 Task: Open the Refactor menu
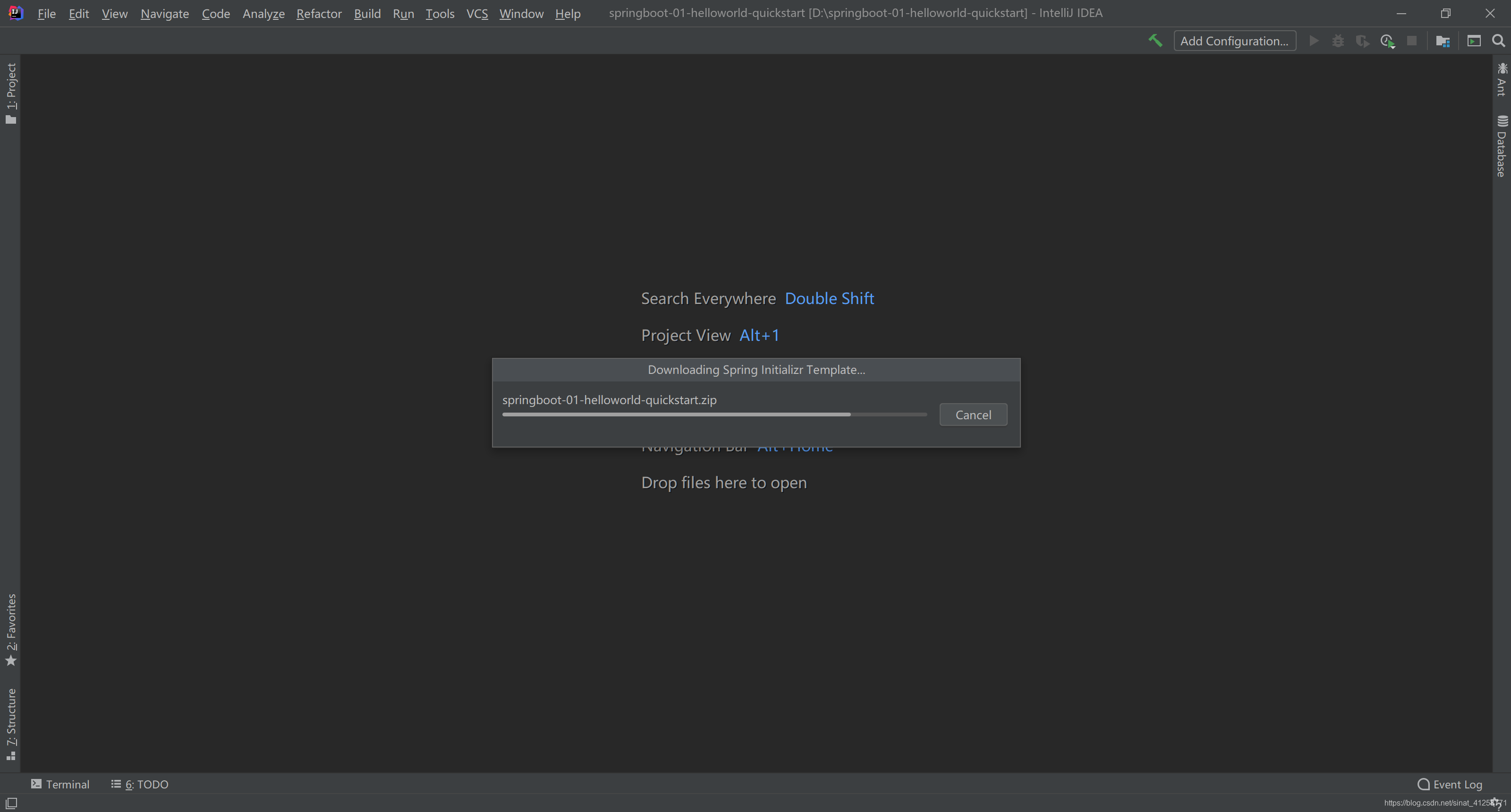point(319,14)
